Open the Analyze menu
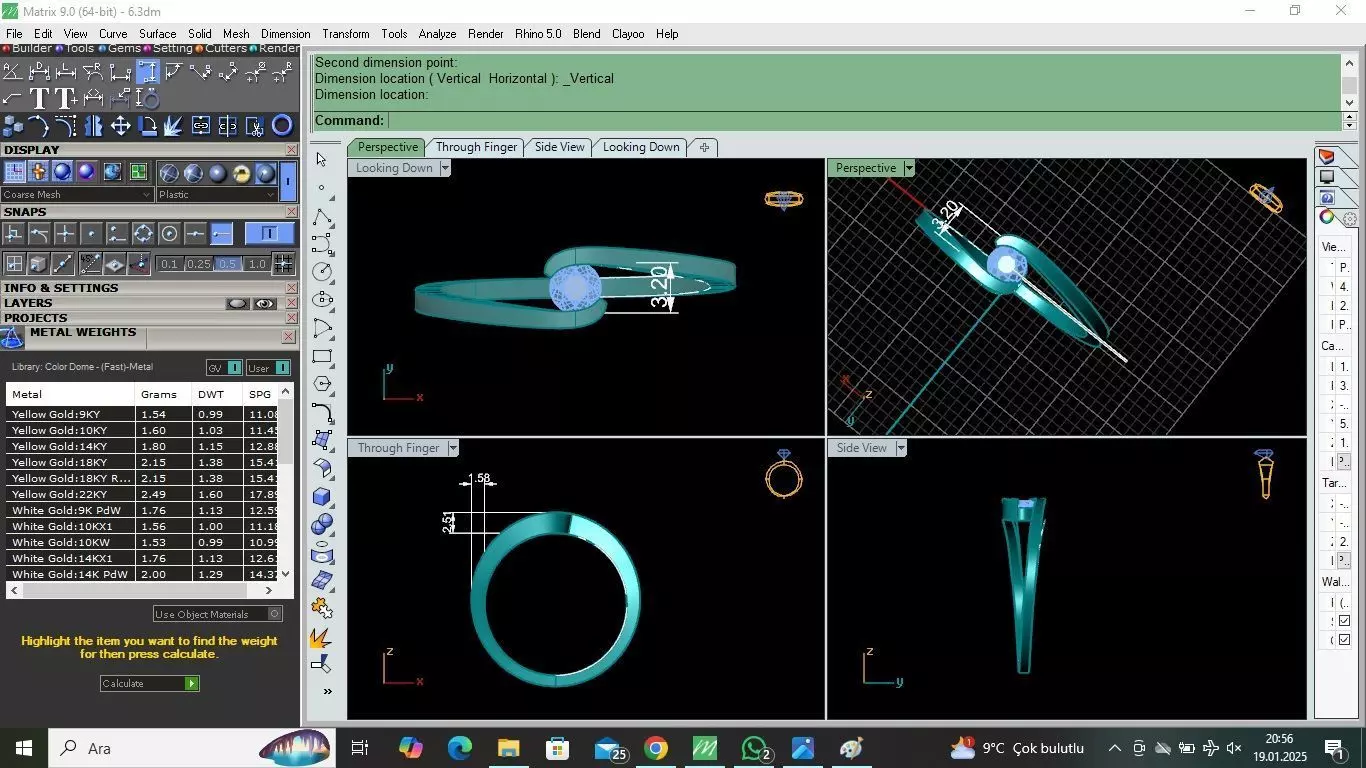 tap(437, 34)
